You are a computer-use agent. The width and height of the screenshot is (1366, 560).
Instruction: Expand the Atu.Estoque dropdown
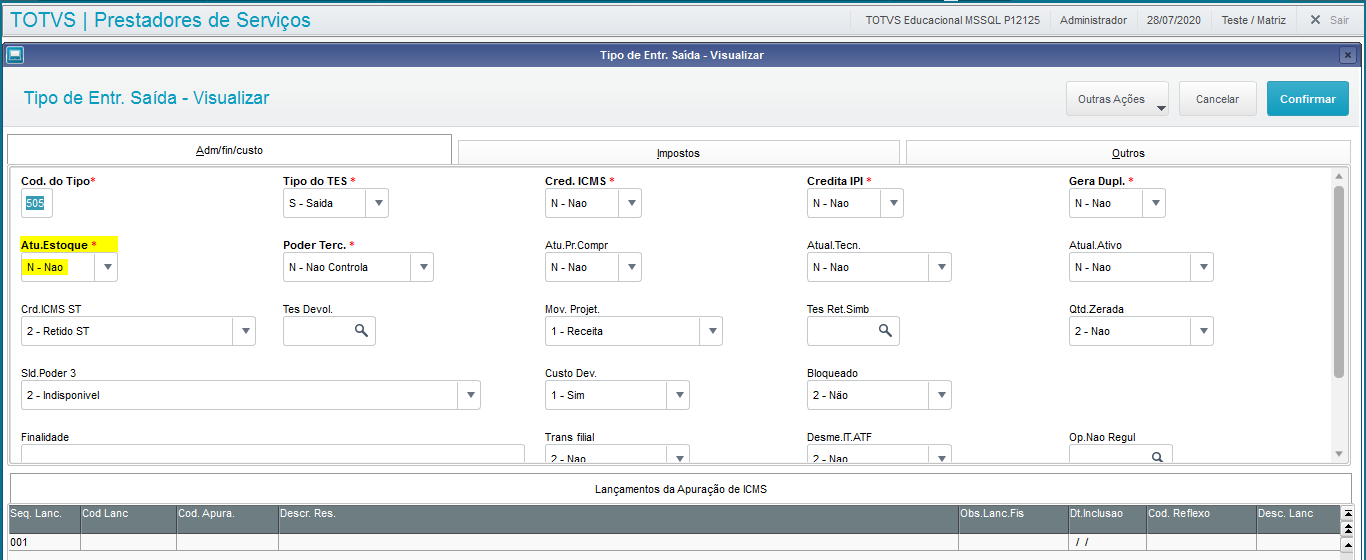107,267
